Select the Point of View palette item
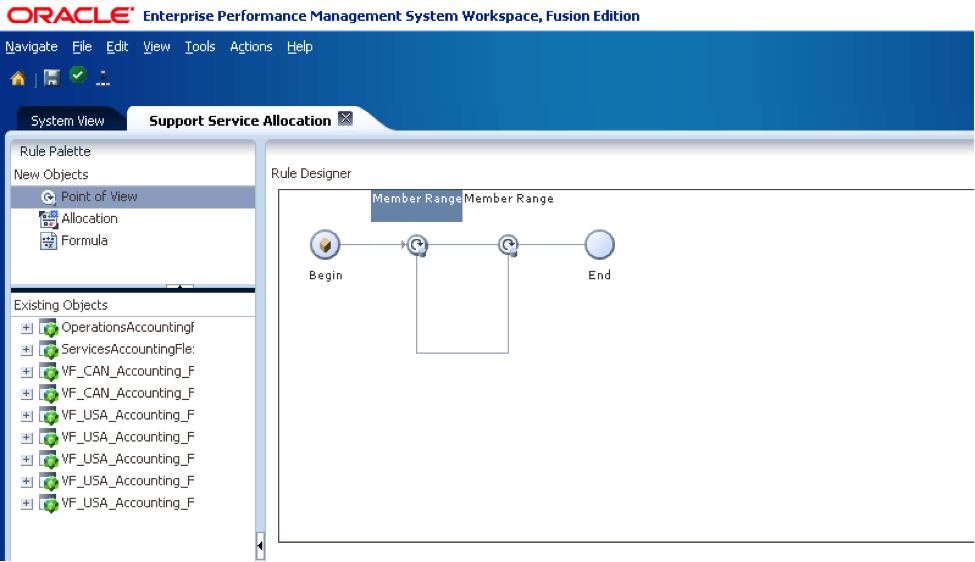Viewport: 975px width, 562px height. (x=133, y=196)
